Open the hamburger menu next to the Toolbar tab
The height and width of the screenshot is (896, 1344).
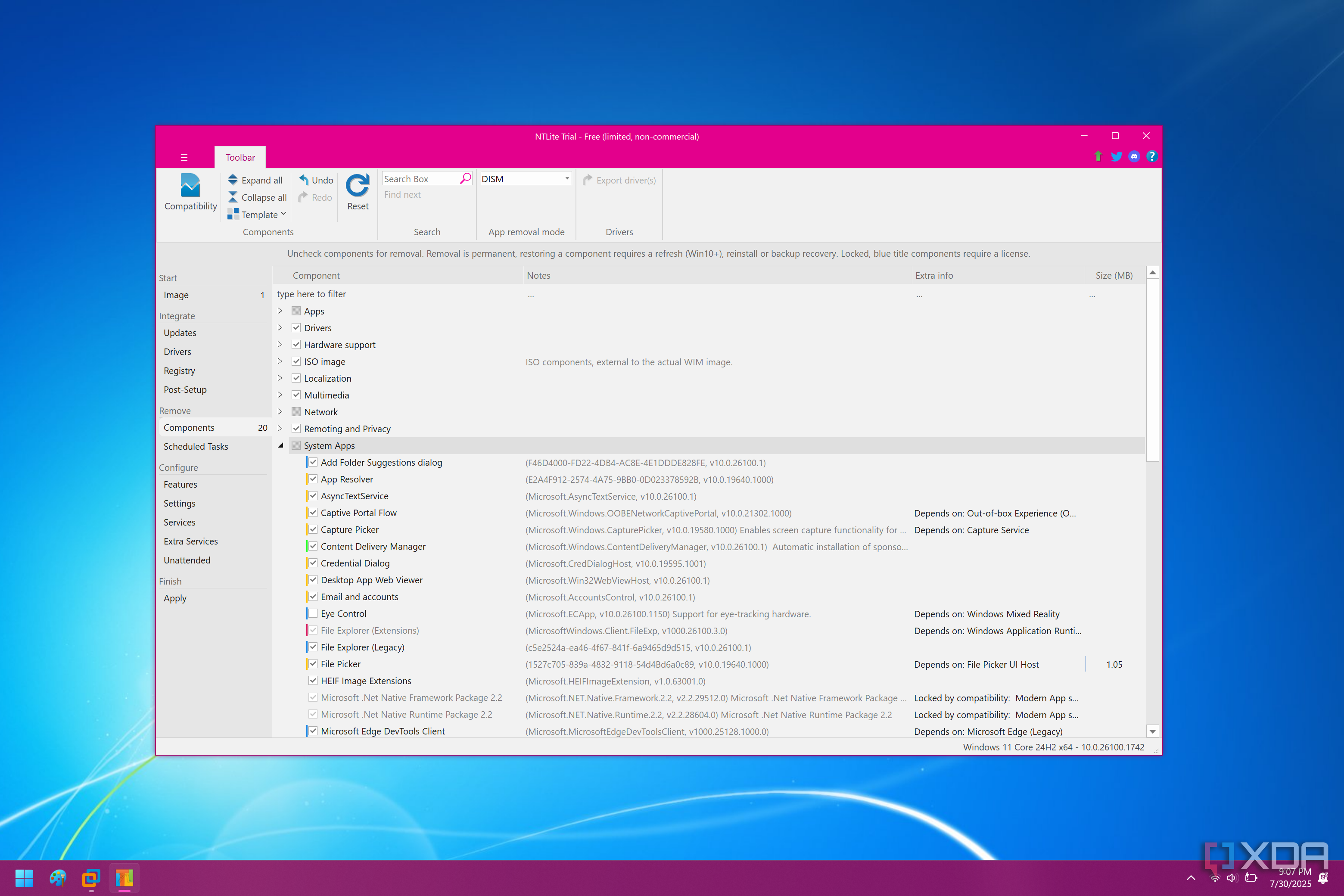(184, 157)
